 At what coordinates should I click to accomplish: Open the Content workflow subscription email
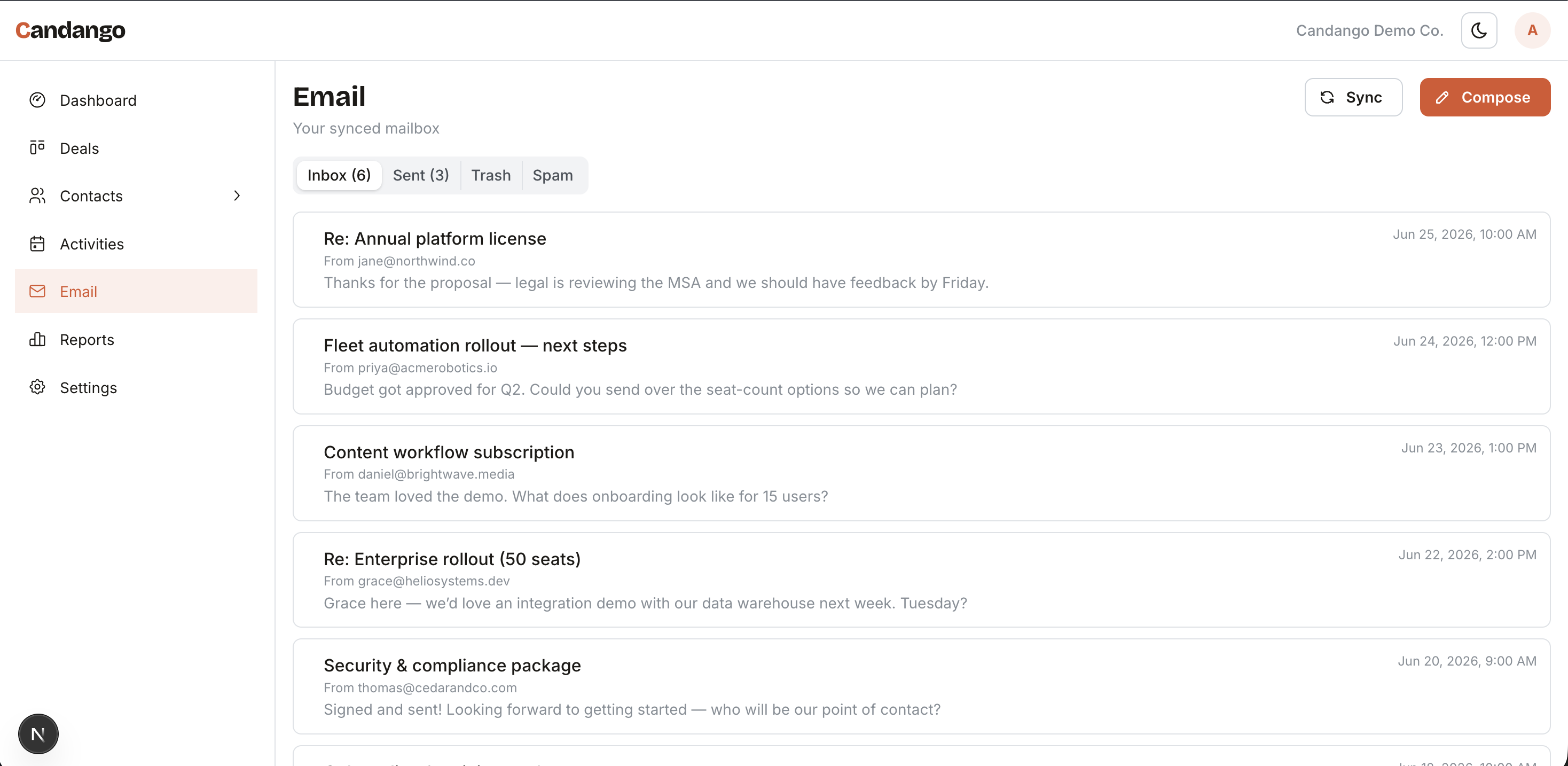pos(921,473)
